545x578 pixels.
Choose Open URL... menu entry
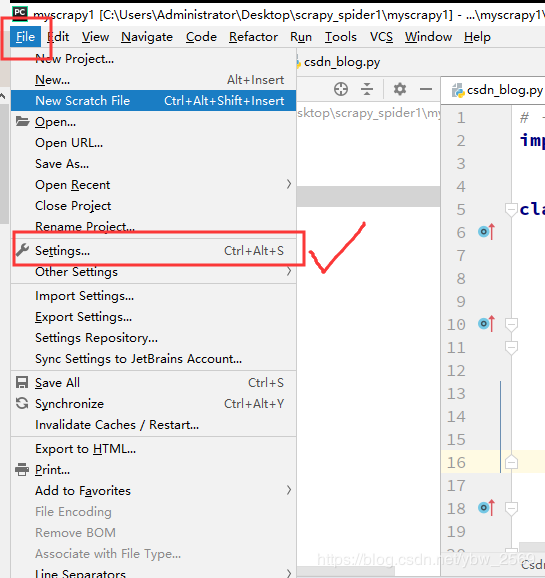click(153, 142)
